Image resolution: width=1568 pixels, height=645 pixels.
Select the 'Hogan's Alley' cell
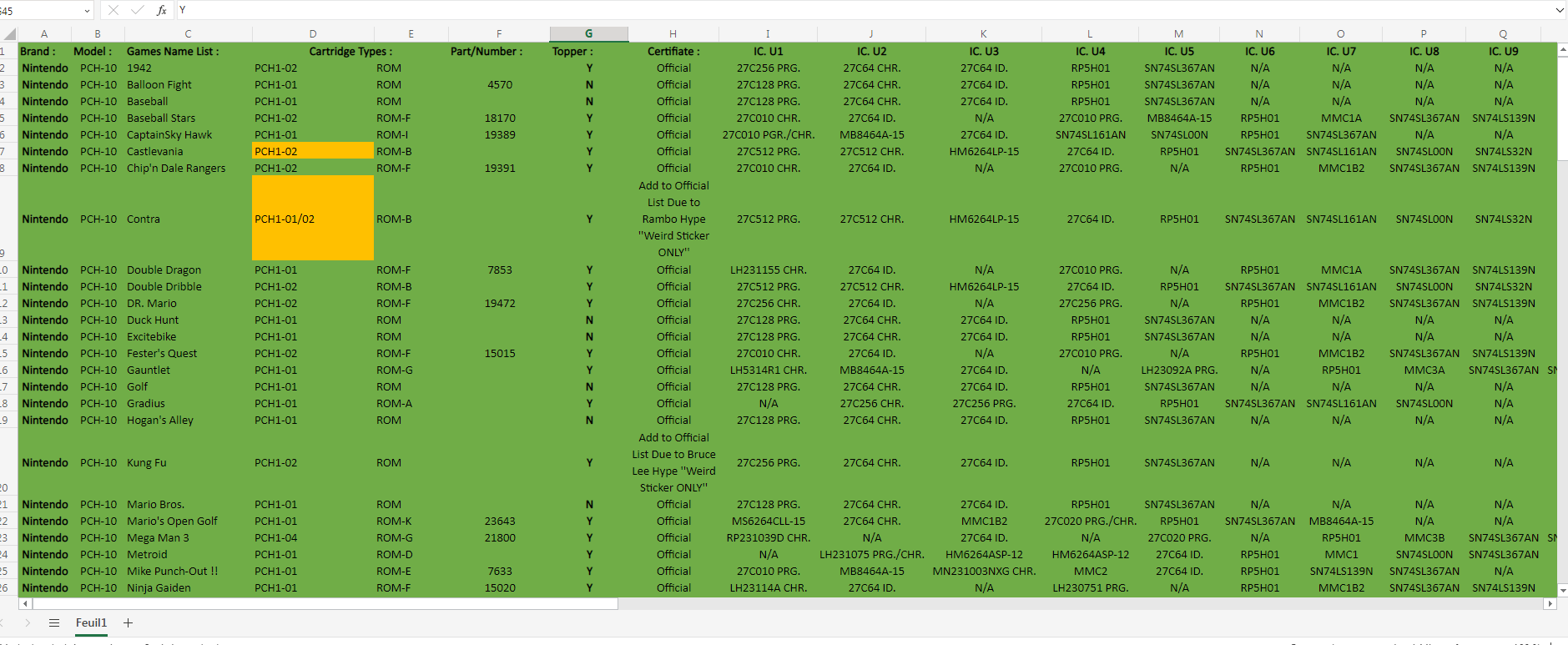tap(189, 420)
